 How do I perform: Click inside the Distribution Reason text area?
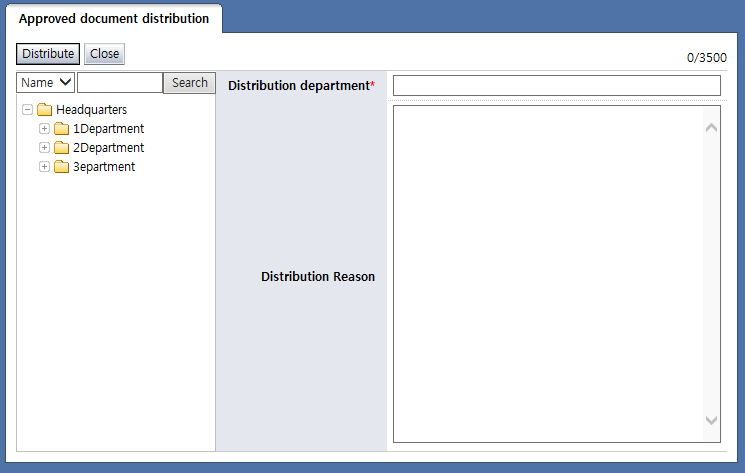[x=545, y=273]
